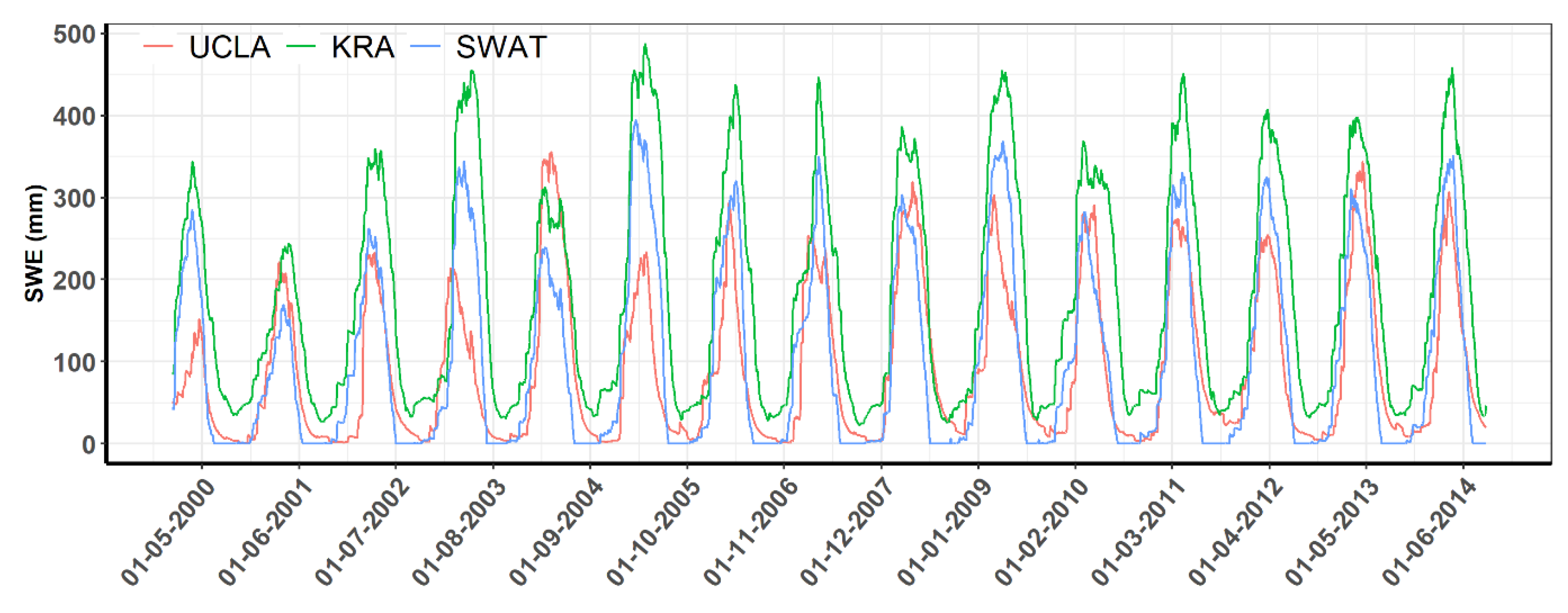This screenshot has height=613, width=1568.
Task: Click the green KRA legend line swatch
Action: click(x=301, y=47)
